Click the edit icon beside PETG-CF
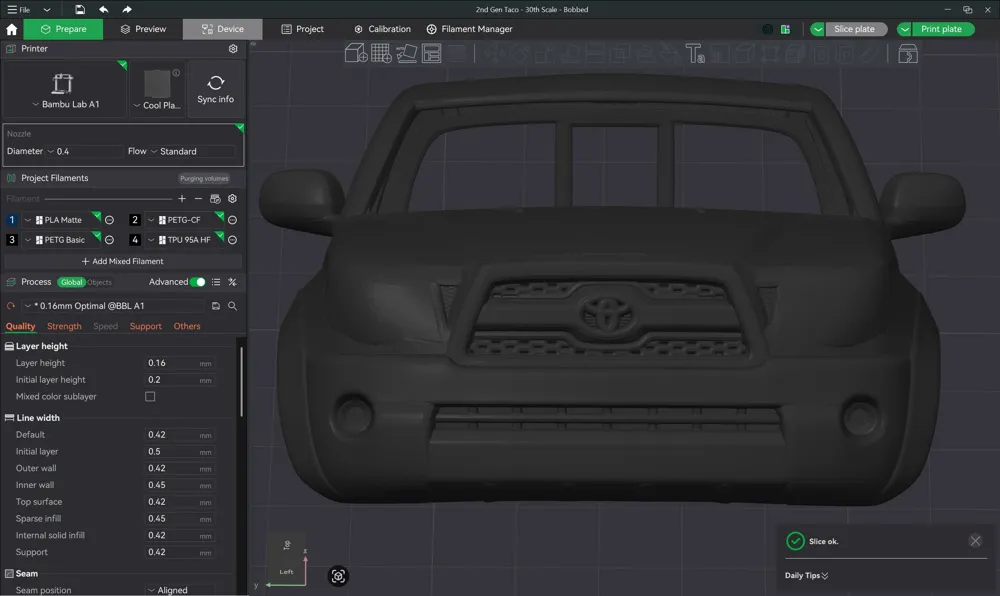 [x=233, y=220]
